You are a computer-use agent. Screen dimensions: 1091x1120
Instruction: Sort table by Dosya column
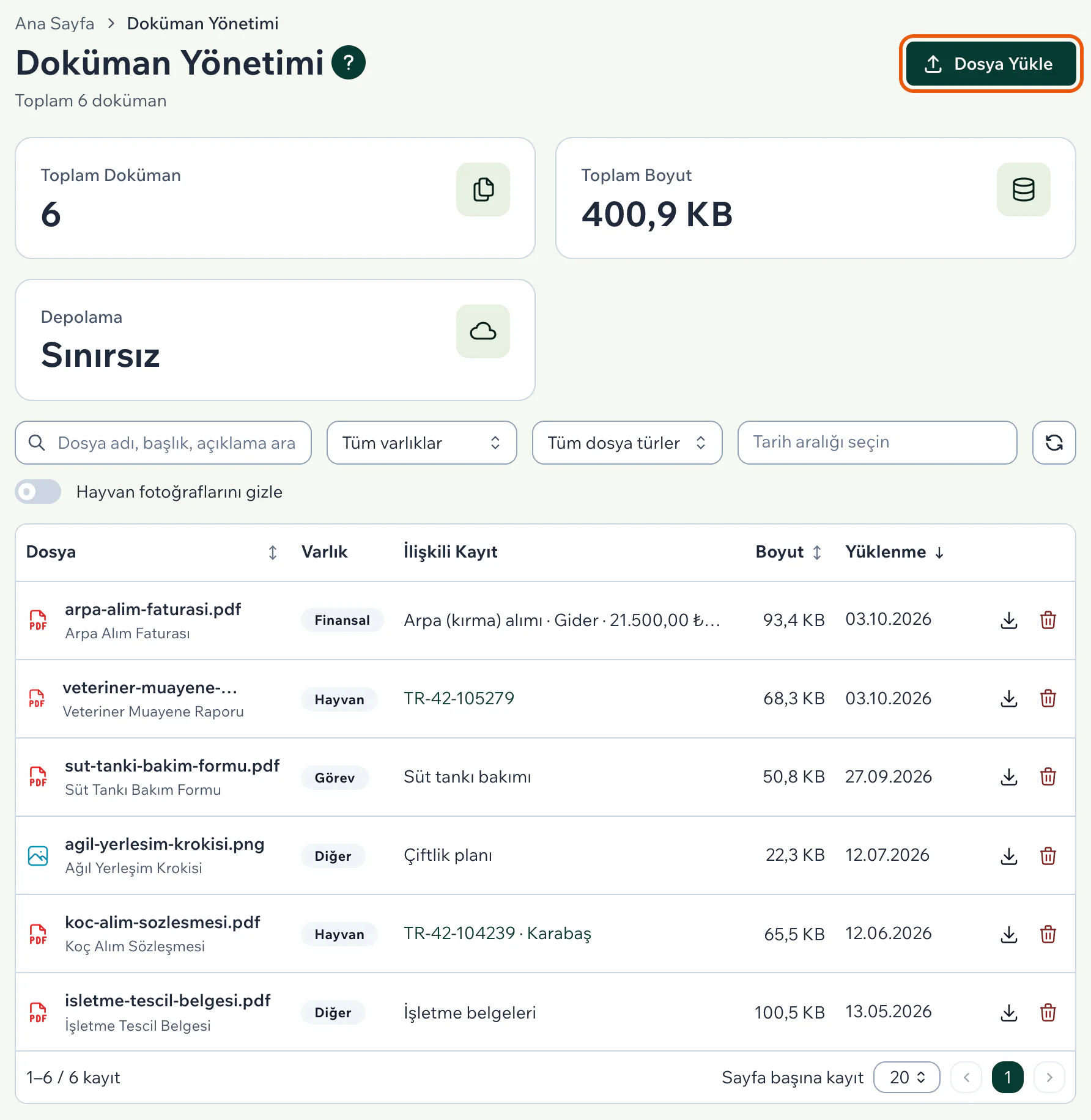pos(273,553)
